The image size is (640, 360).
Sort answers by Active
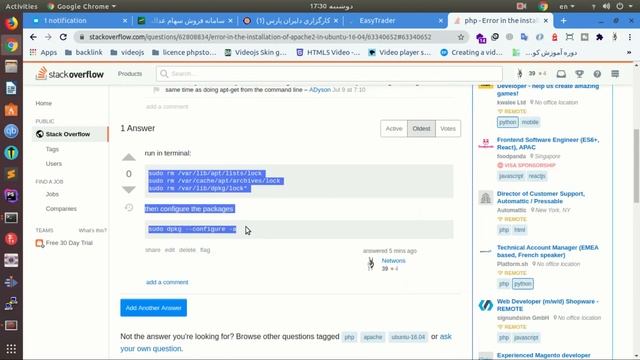[394, 129]
